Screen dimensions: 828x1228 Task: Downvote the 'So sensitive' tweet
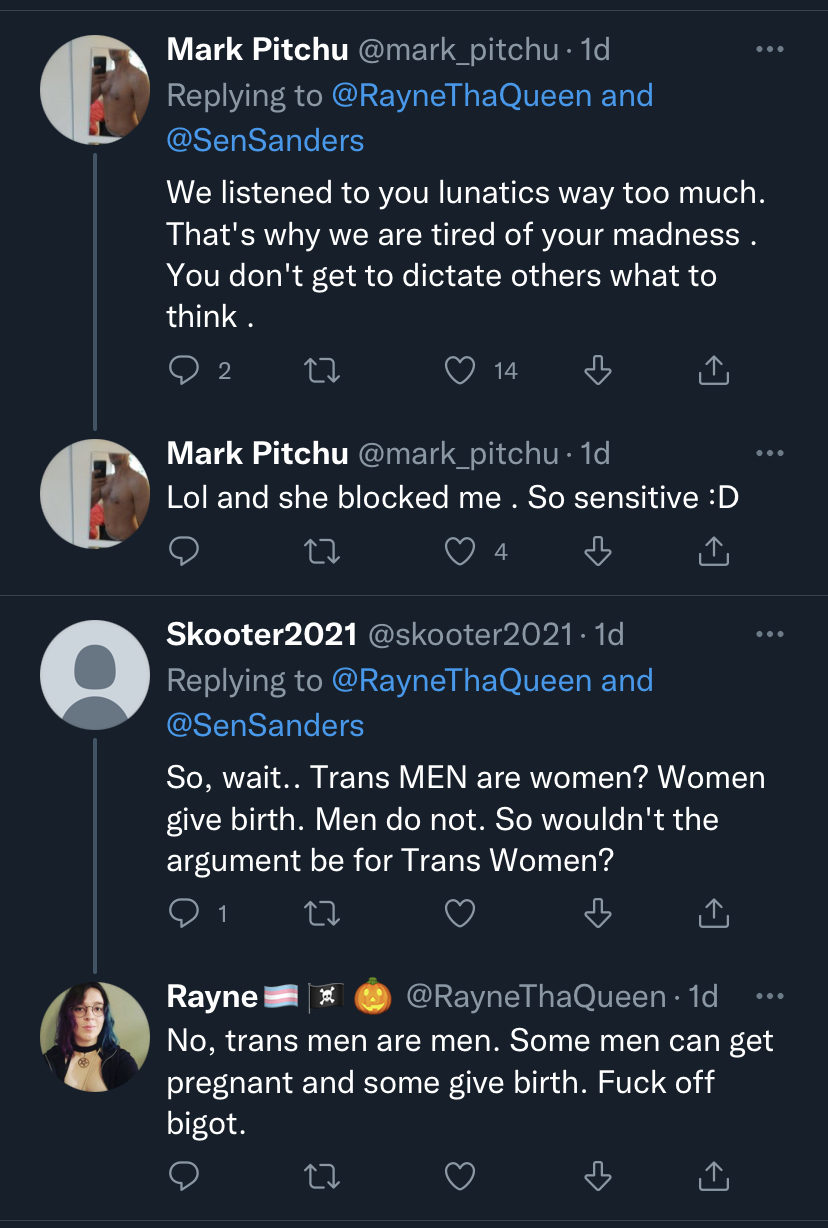[x=597, y=551]
